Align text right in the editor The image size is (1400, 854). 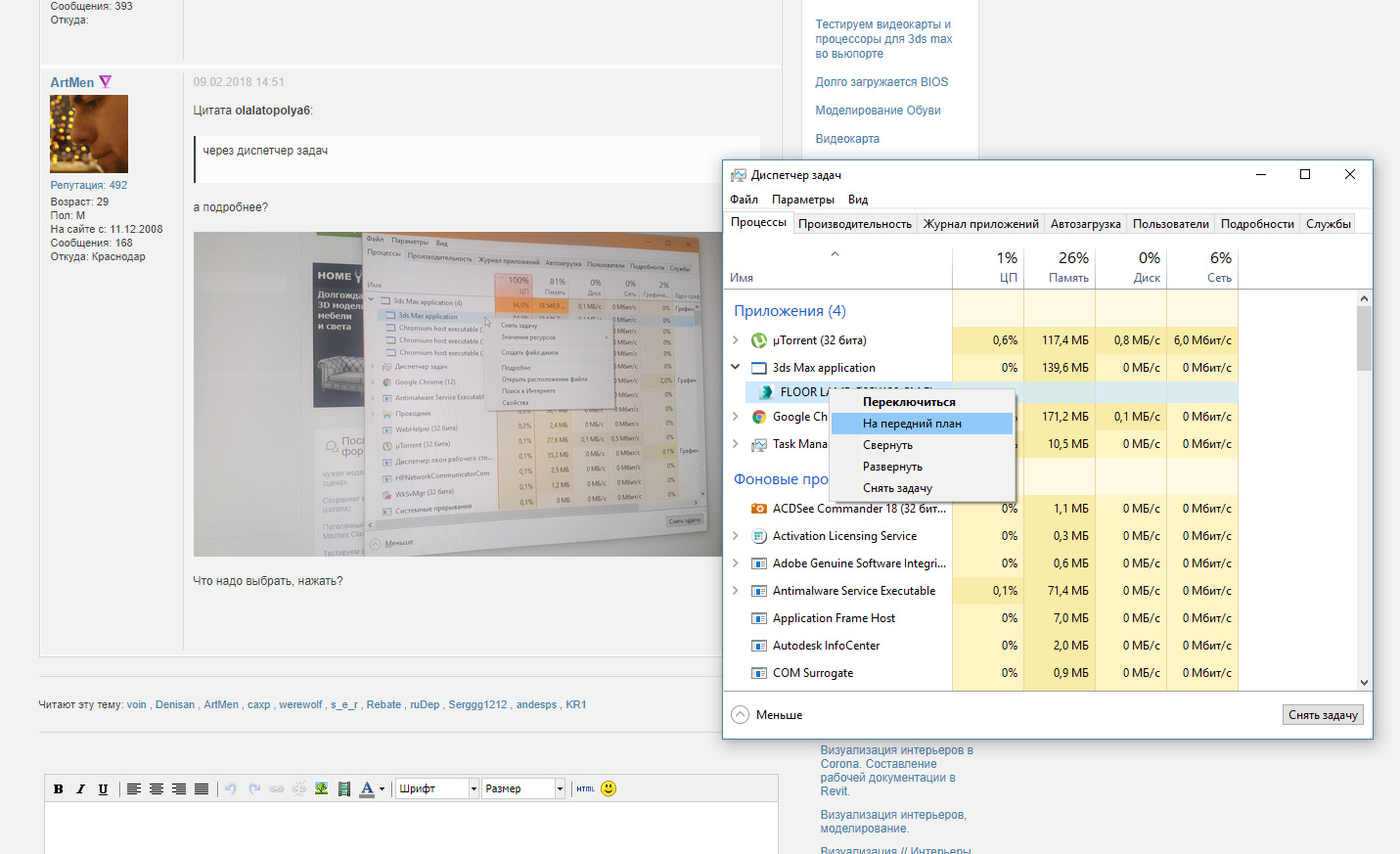tap(179, 788)
